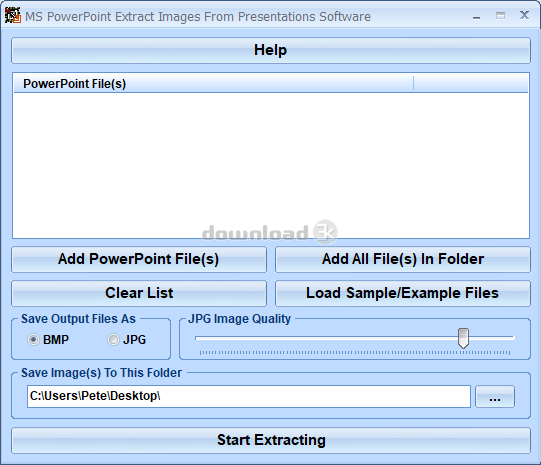The height and width of the screenshot is (465, 541).
Task: Click the PowerPoint File(s) column header
Action: 214,84
